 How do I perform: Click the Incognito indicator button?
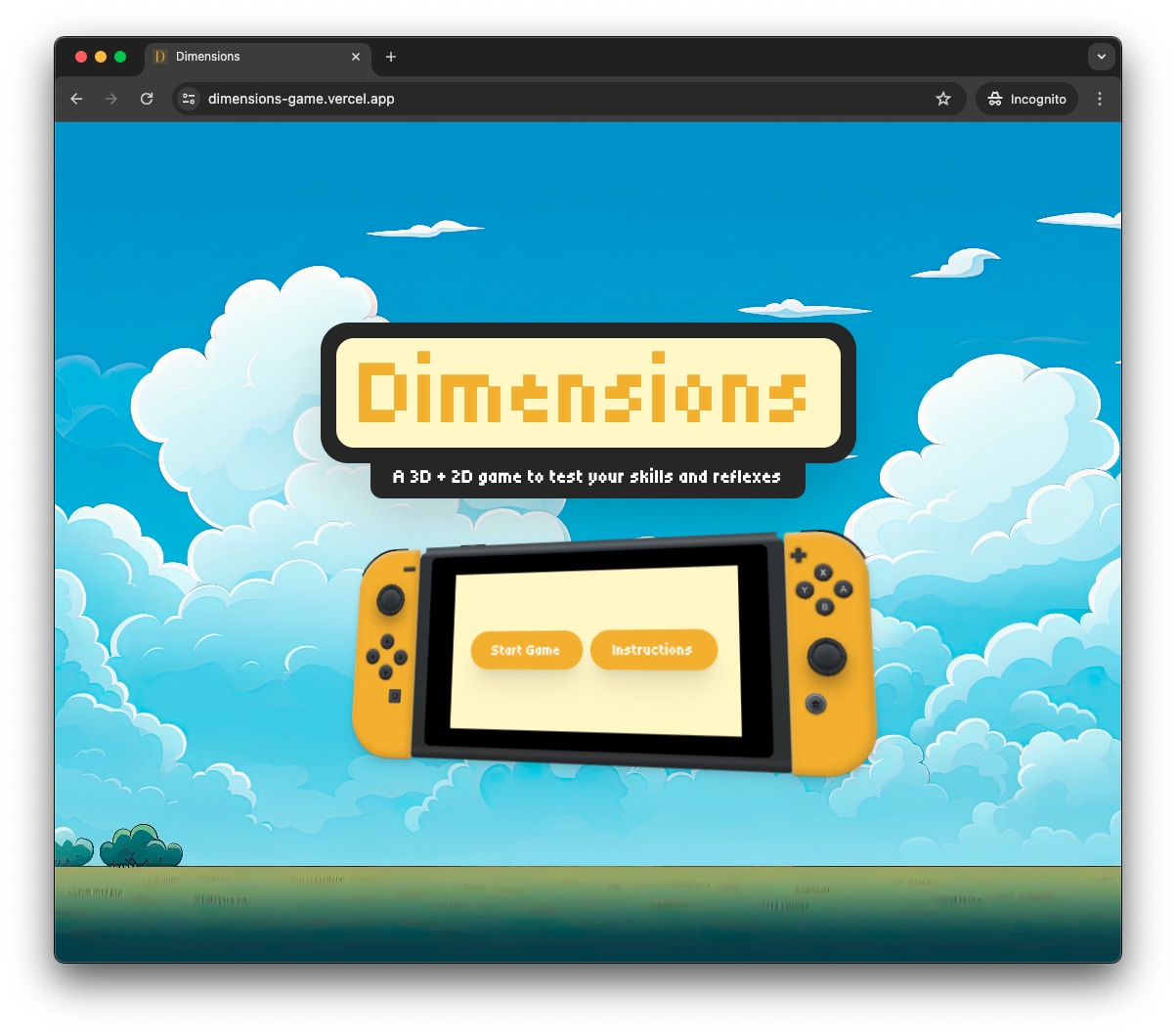1026,99
